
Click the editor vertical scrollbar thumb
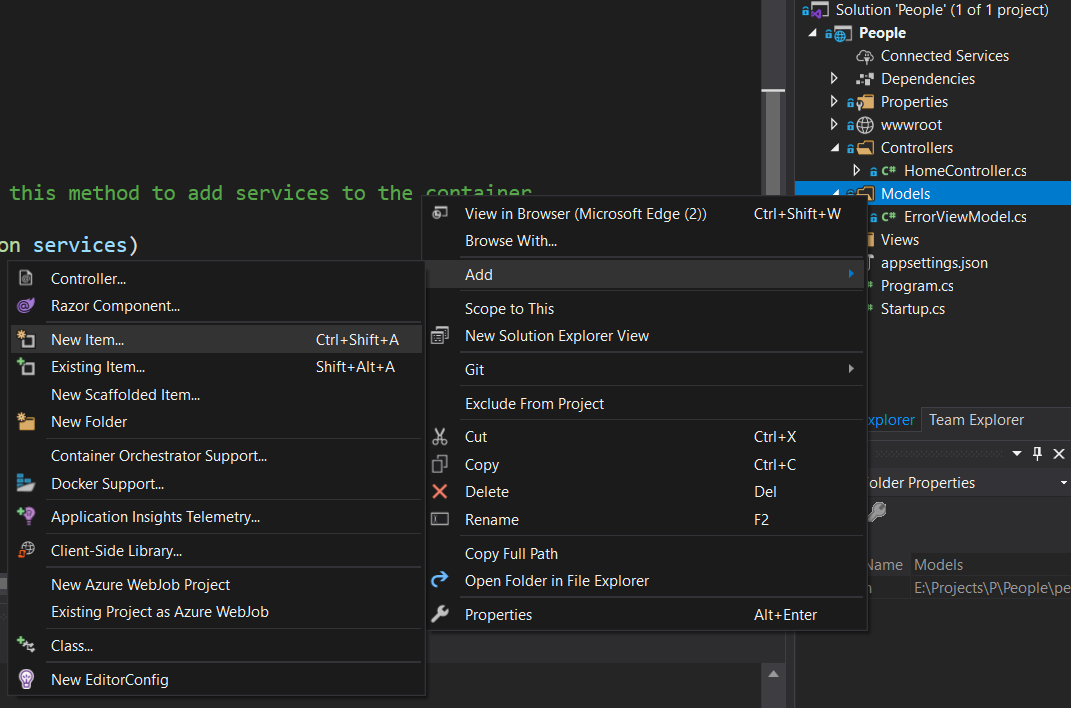[x=773, y=142]
